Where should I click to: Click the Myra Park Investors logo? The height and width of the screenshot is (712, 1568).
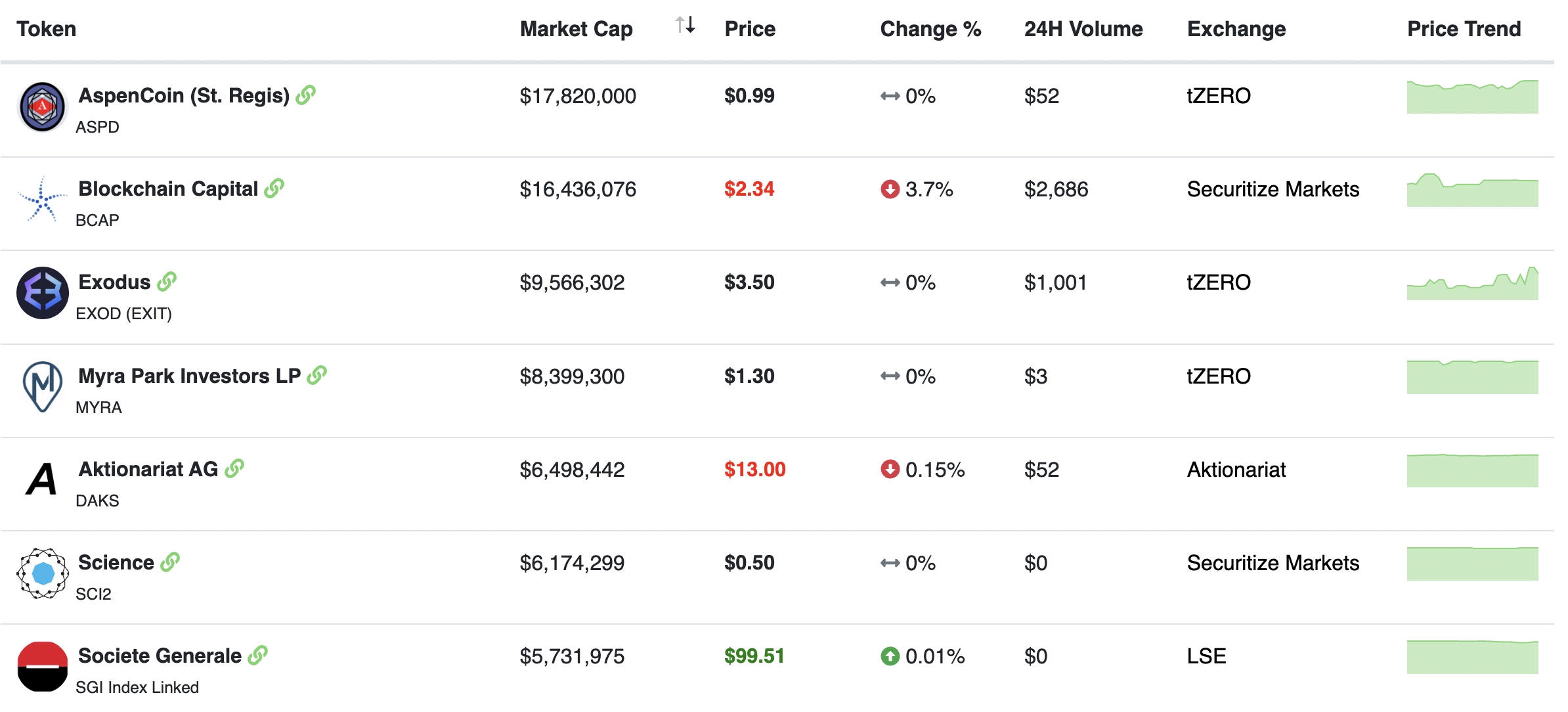click(43, 387)
